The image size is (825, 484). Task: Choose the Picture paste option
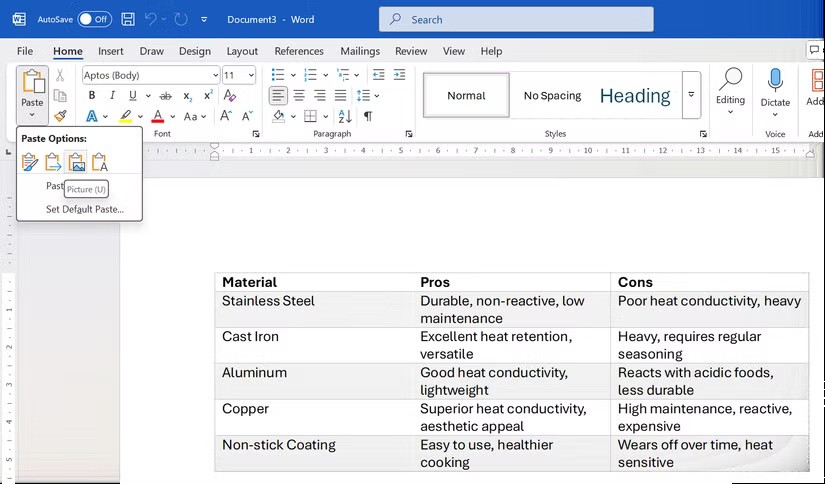click(x=77, y=162)
